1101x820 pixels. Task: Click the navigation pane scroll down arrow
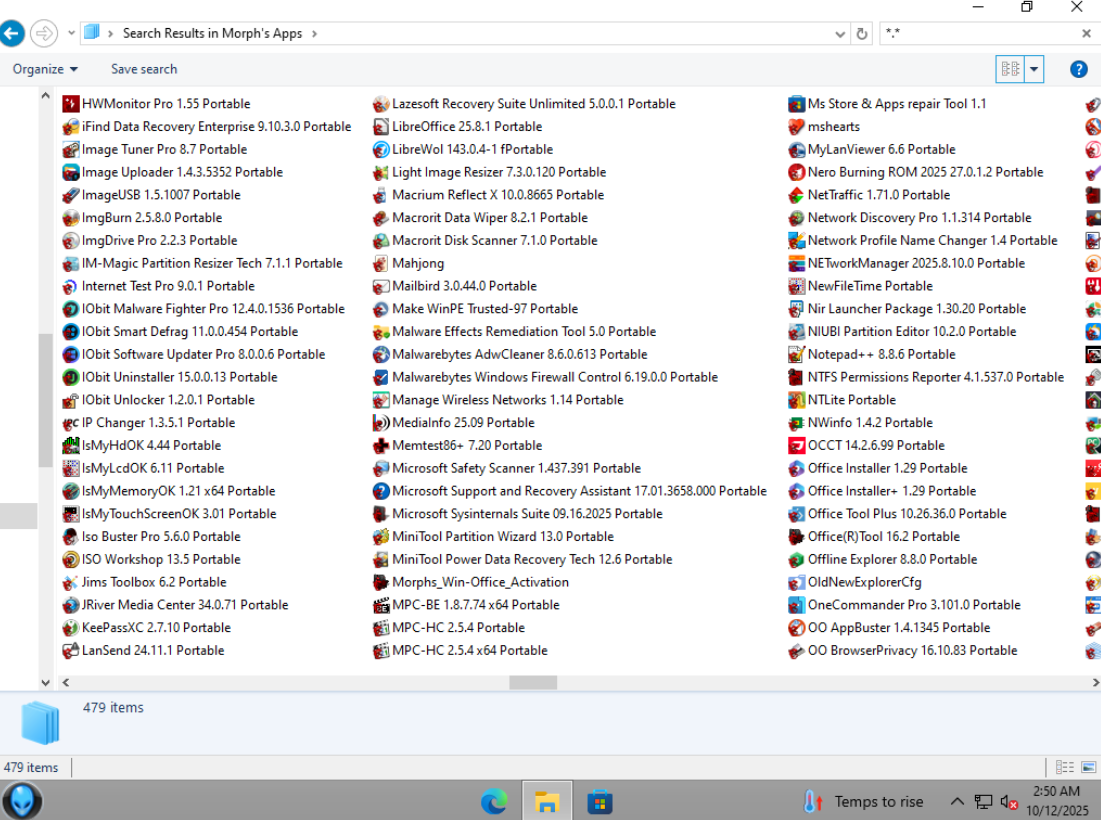[x=45, y=682]
